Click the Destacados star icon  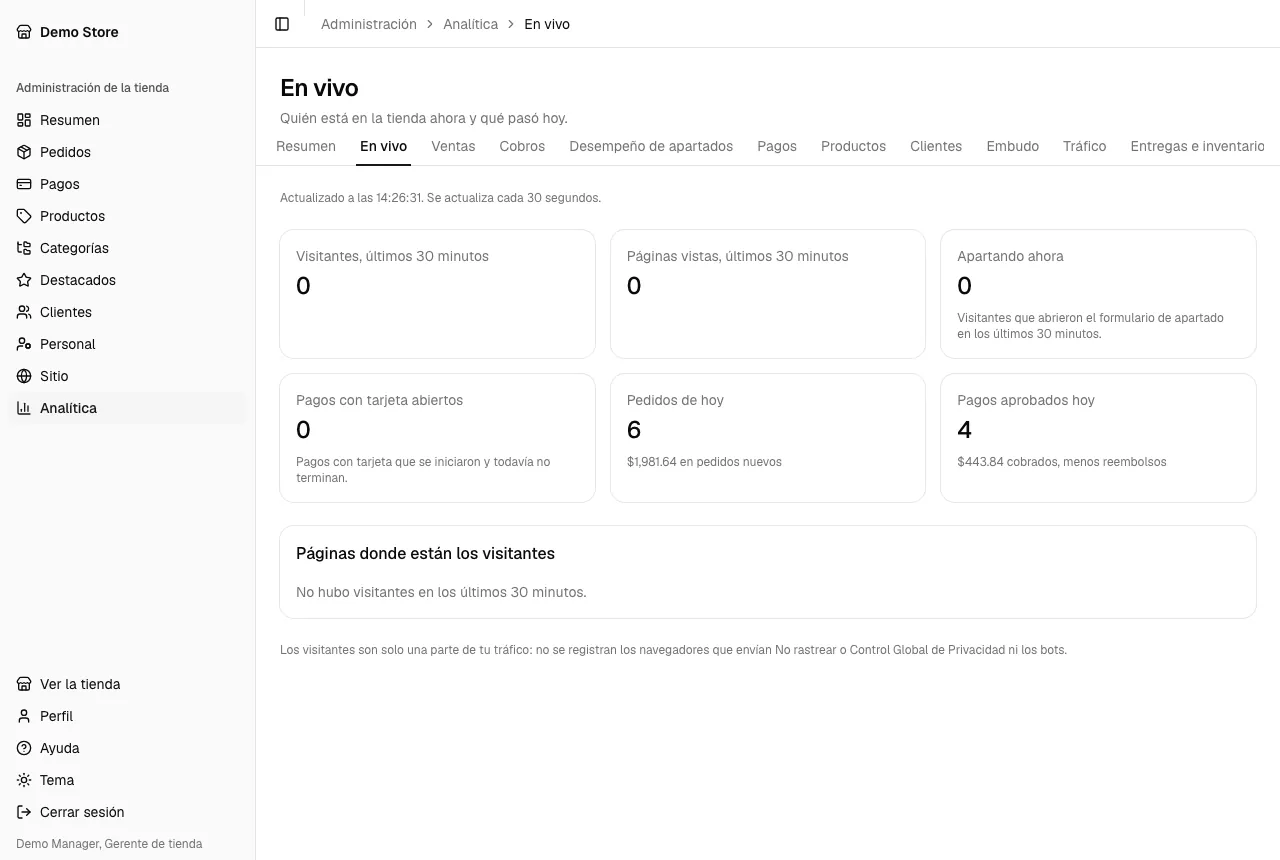point(24,280)
